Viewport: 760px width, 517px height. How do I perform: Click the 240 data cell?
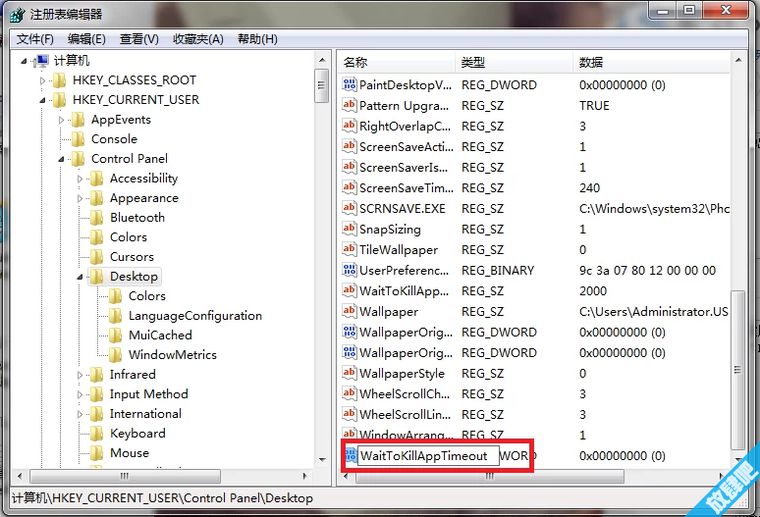click(589, 188)
